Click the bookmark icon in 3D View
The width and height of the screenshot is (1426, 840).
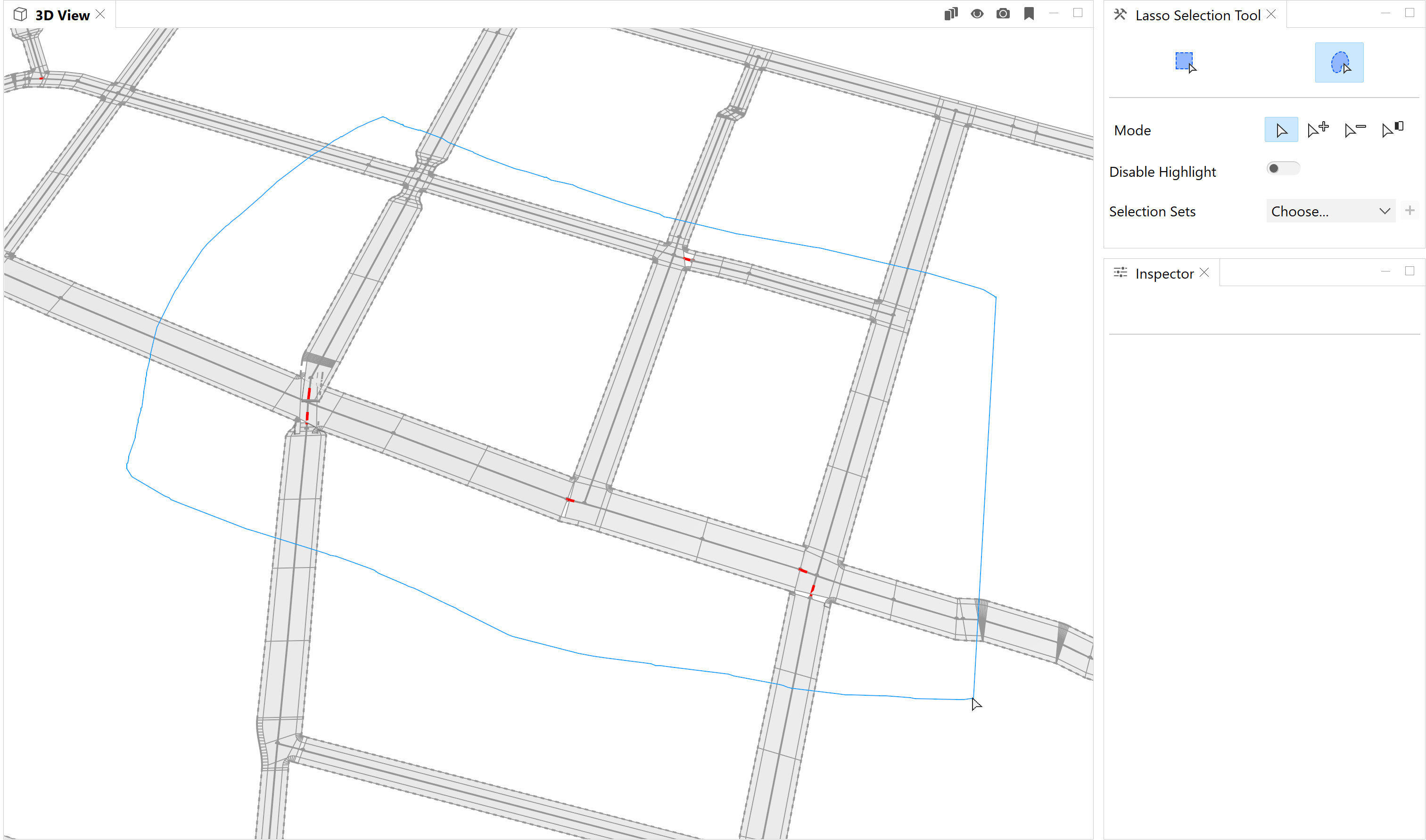[1029, 14]
